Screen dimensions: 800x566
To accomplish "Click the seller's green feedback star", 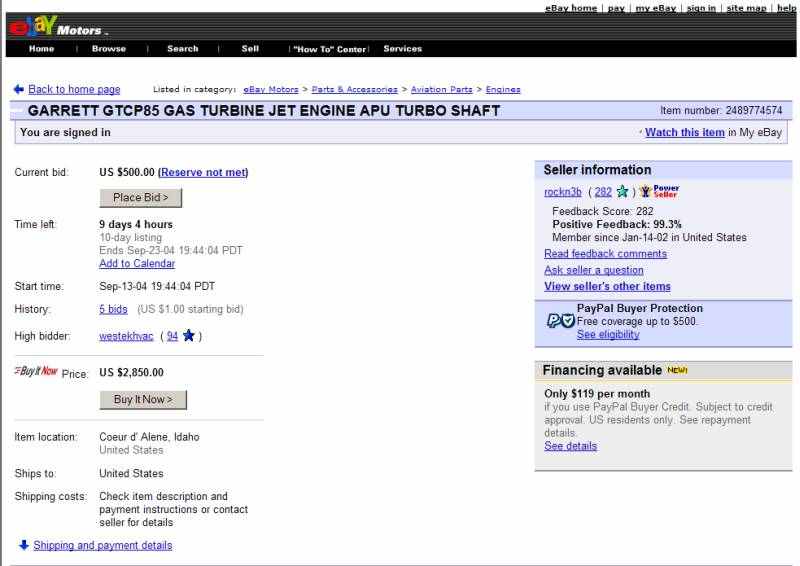I will click(623, 192).
